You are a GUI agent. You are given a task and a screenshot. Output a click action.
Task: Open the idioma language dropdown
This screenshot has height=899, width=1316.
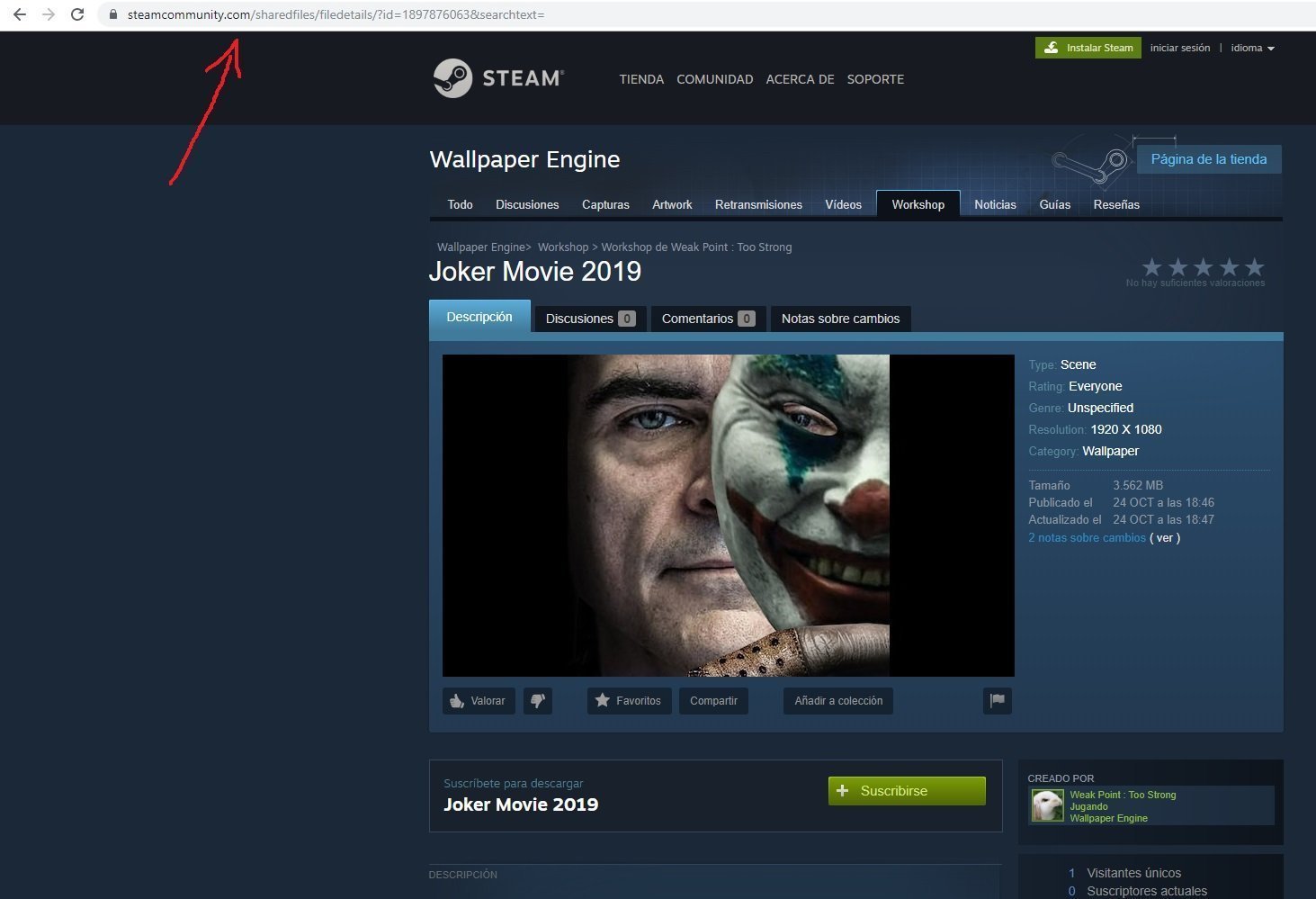point(1252,48)
